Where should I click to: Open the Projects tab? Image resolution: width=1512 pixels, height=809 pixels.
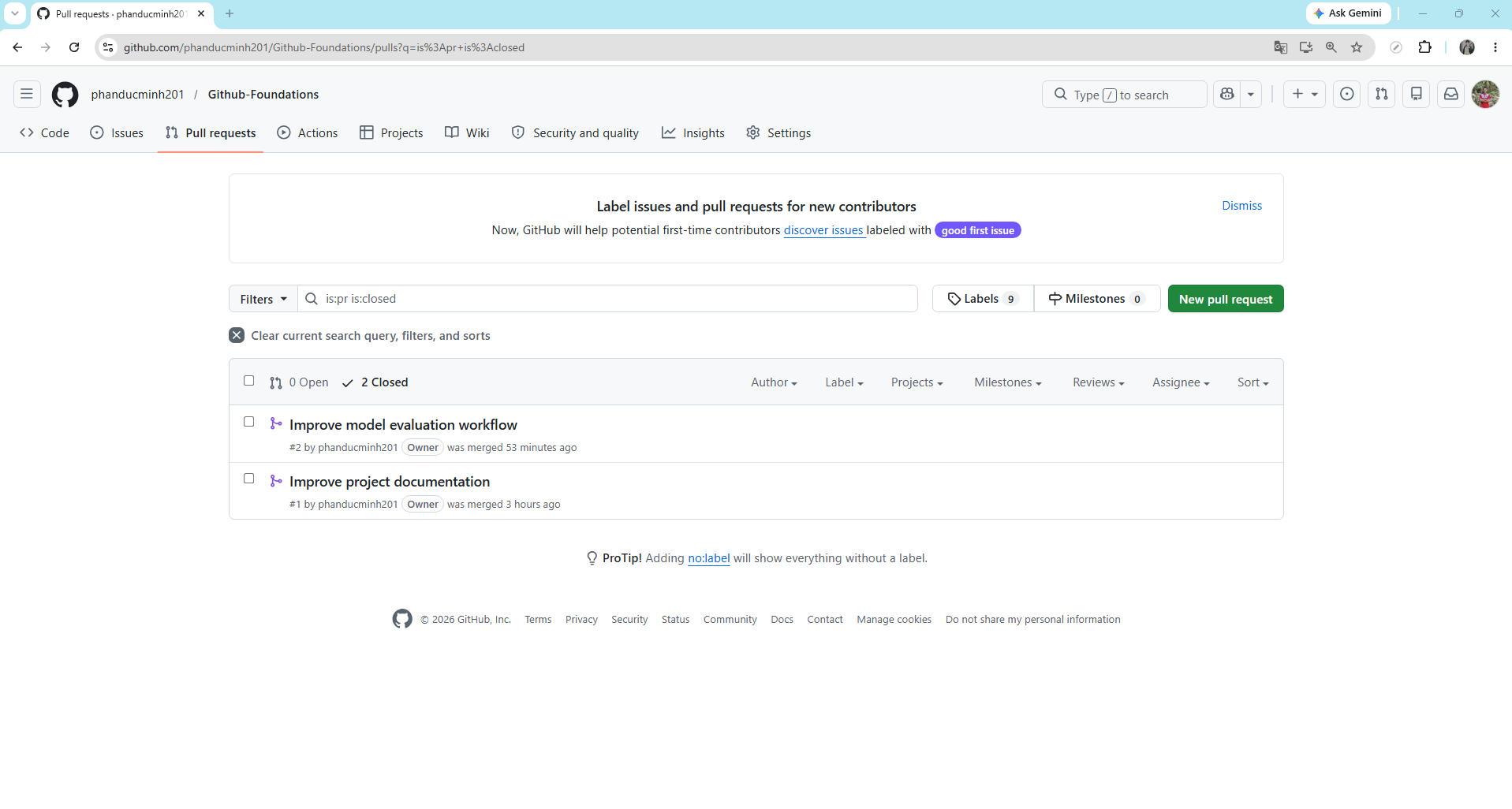[391, 133]
